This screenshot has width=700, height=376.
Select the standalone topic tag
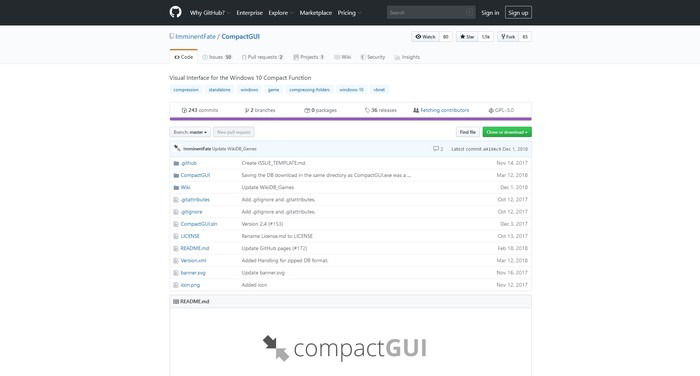(220, 90)
